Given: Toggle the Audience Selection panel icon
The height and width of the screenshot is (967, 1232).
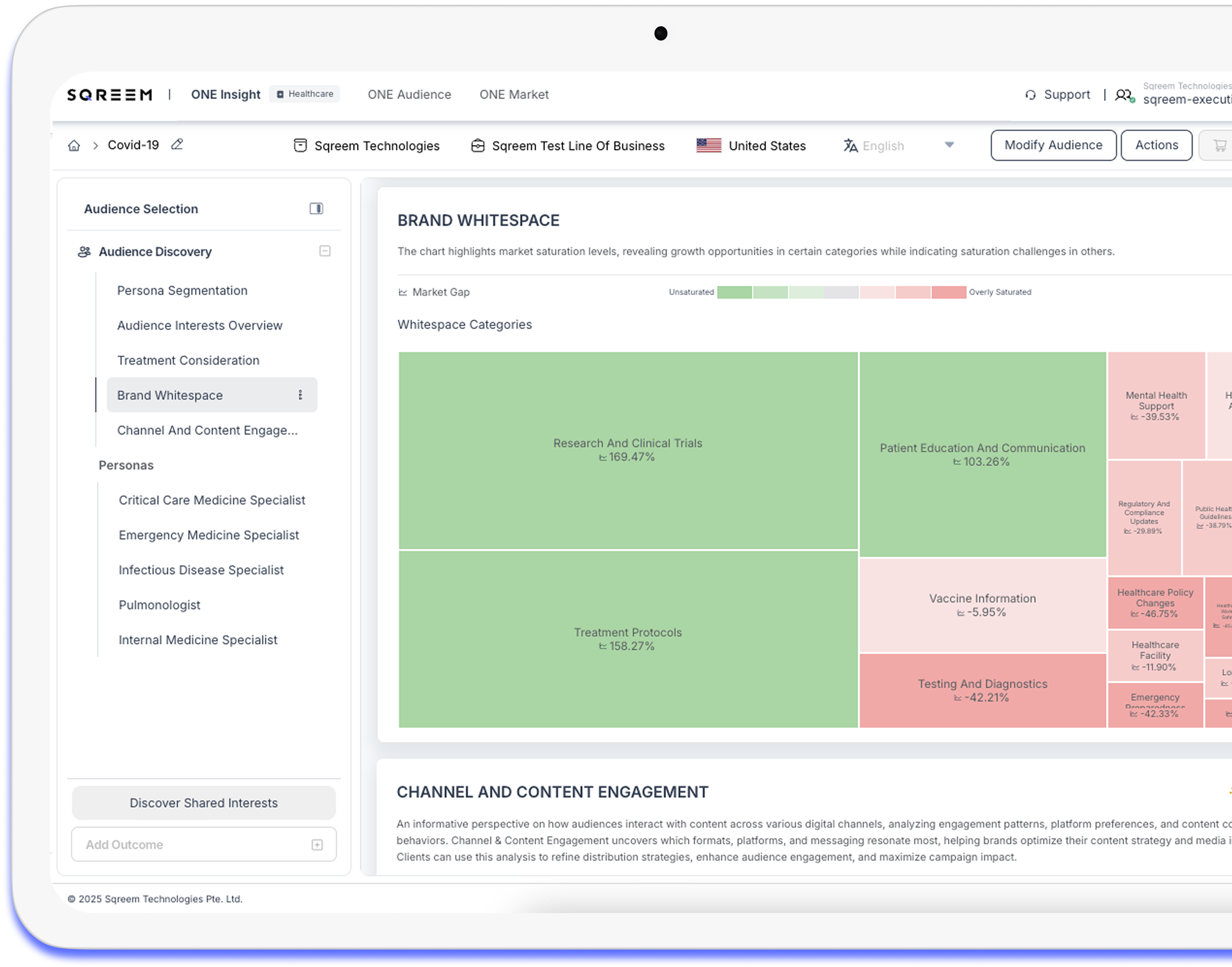Looking at the screenshot, I should (316, 208).
